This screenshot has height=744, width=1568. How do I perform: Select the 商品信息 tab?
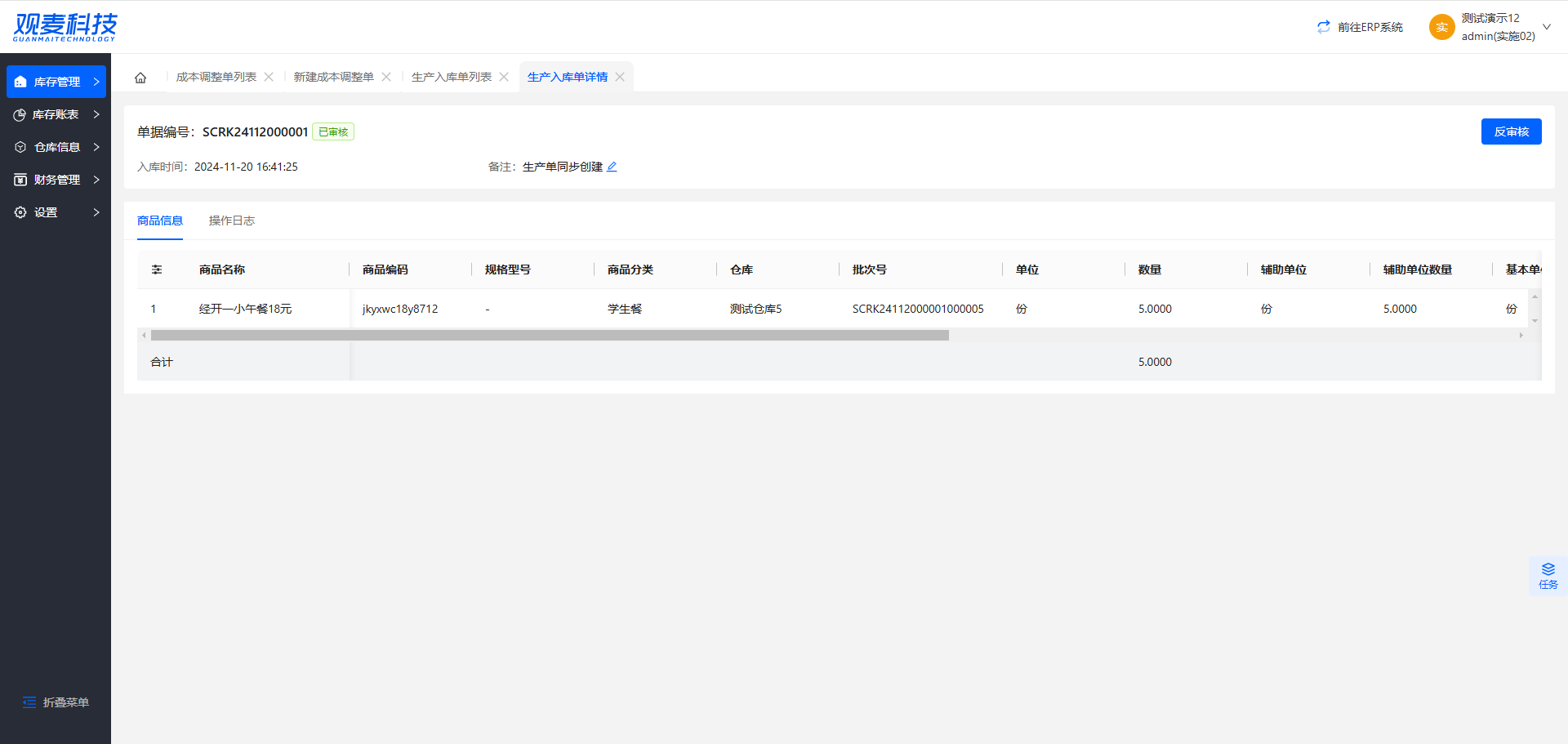pyautogui.click(x=160, y=221)
